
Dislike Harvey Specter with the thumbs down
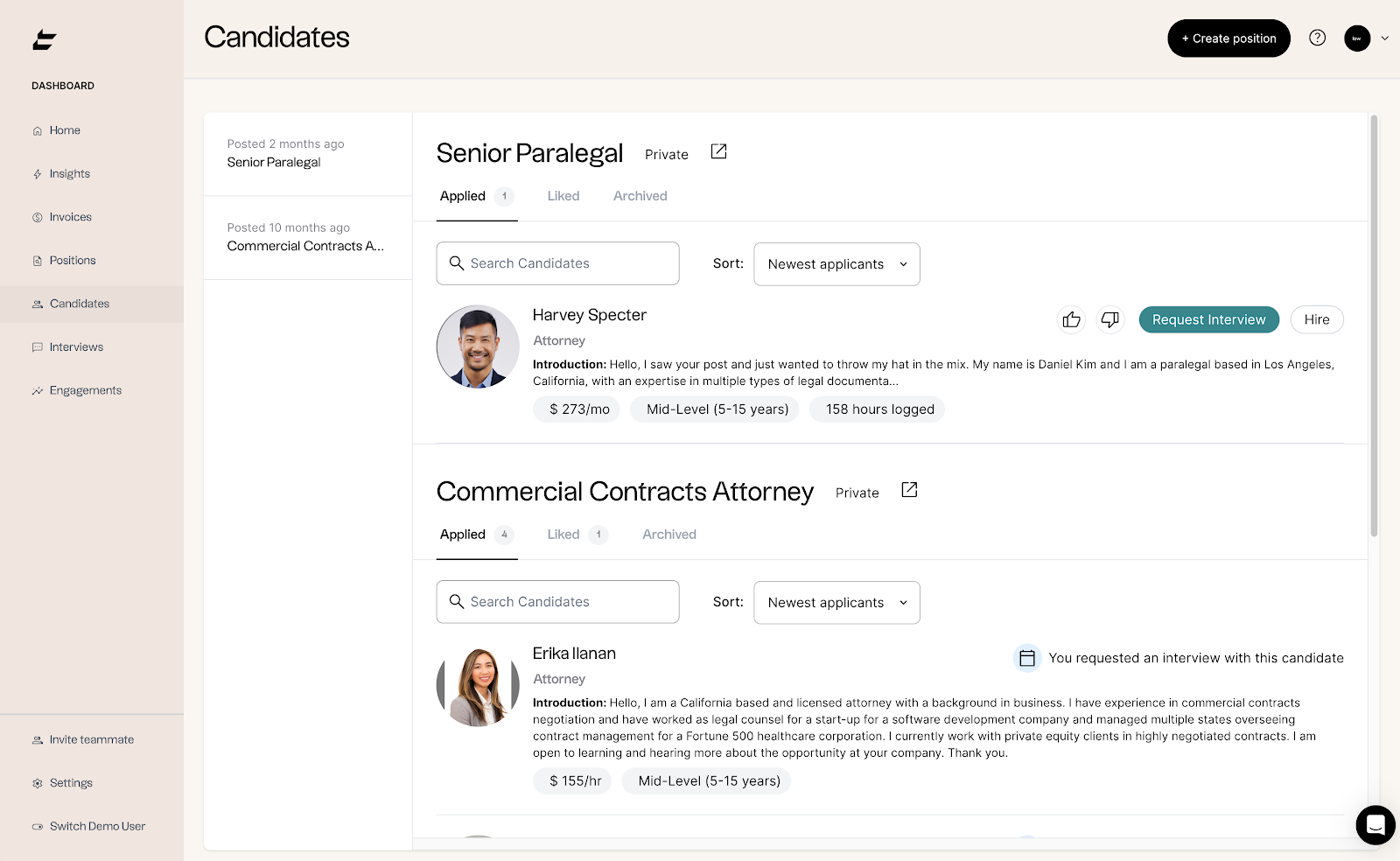point(1110,319)
